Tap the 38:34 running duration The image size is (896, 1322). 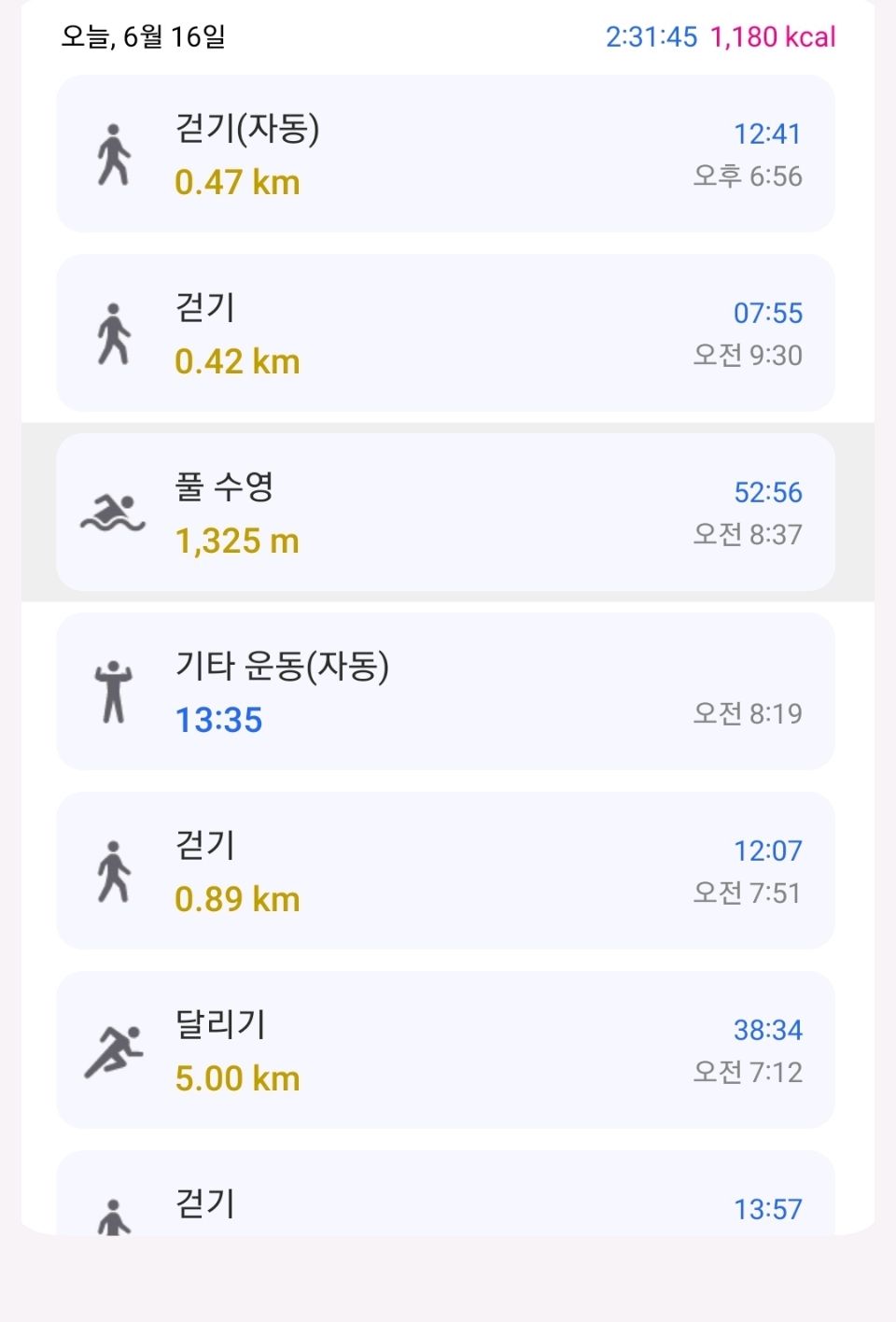(768, 1030)
